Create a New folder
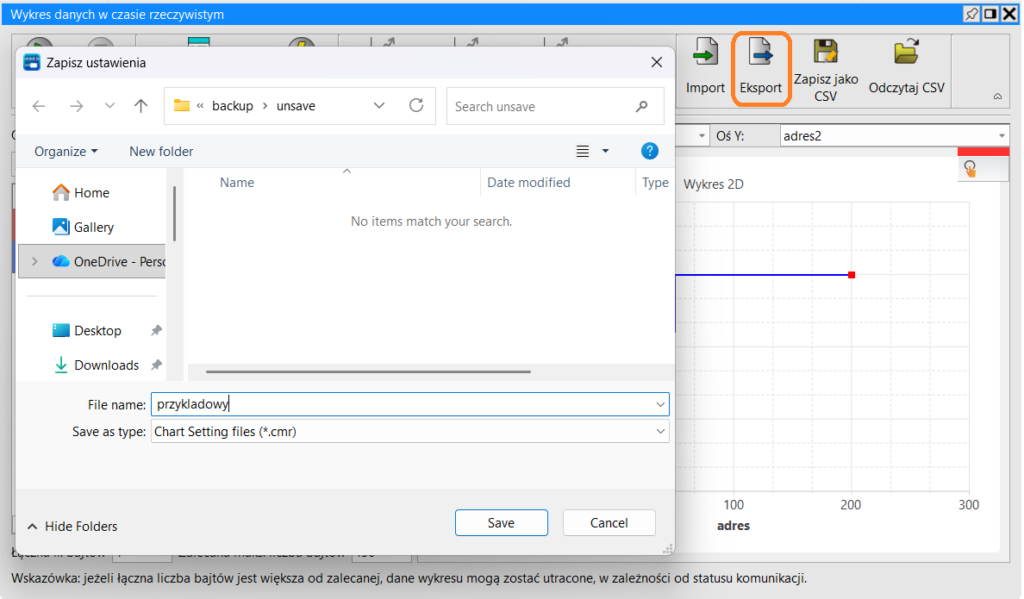This screenshot has width=1024, height=599. click(161, 152)
